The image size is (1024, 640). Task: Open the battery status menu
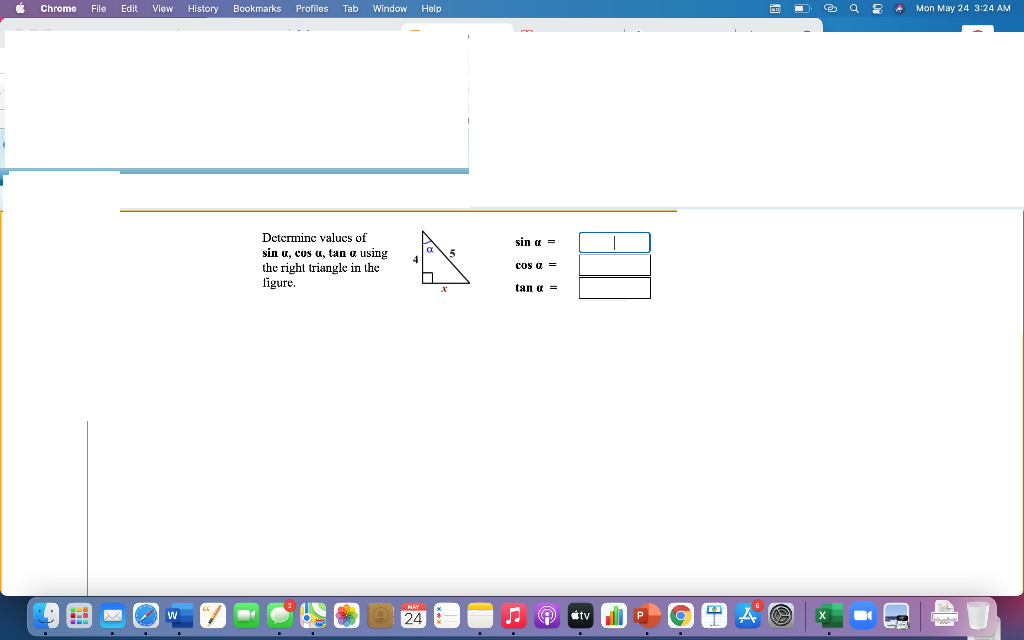click(x=800, y=8)
